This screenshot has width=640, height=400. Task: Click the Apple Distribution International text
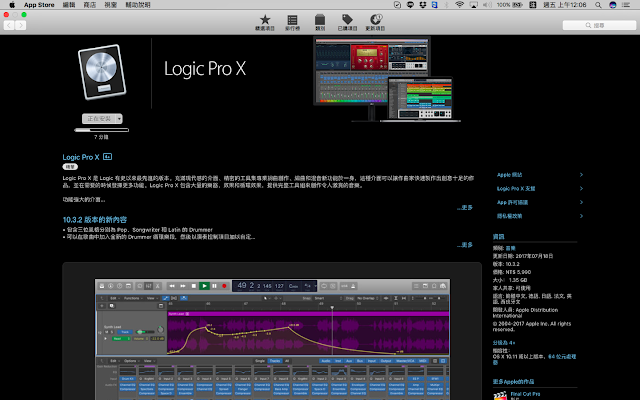pos(525,313)
